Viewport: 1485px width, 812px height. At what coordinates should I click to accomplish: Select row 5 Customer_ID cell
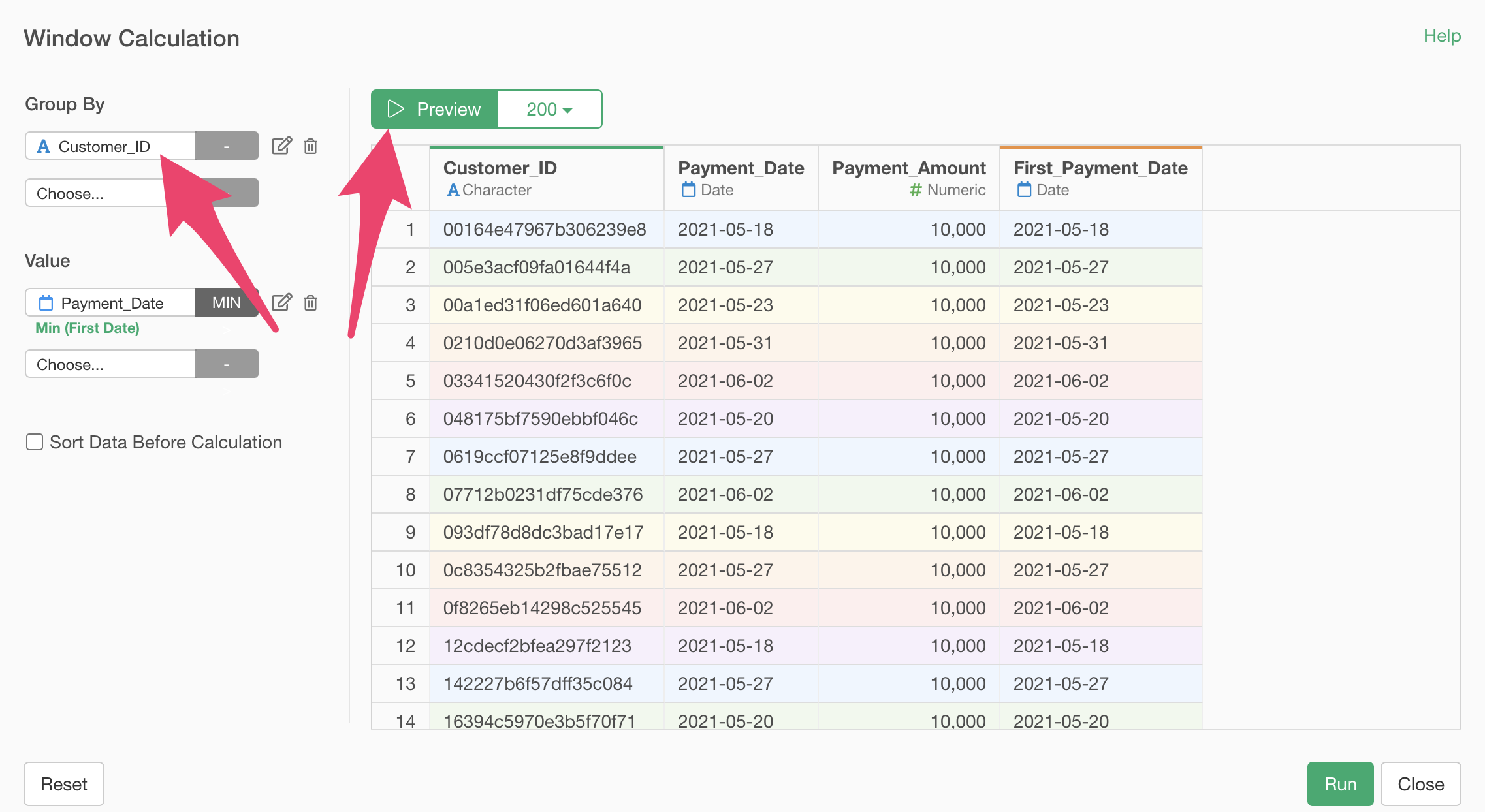point(537,381)
